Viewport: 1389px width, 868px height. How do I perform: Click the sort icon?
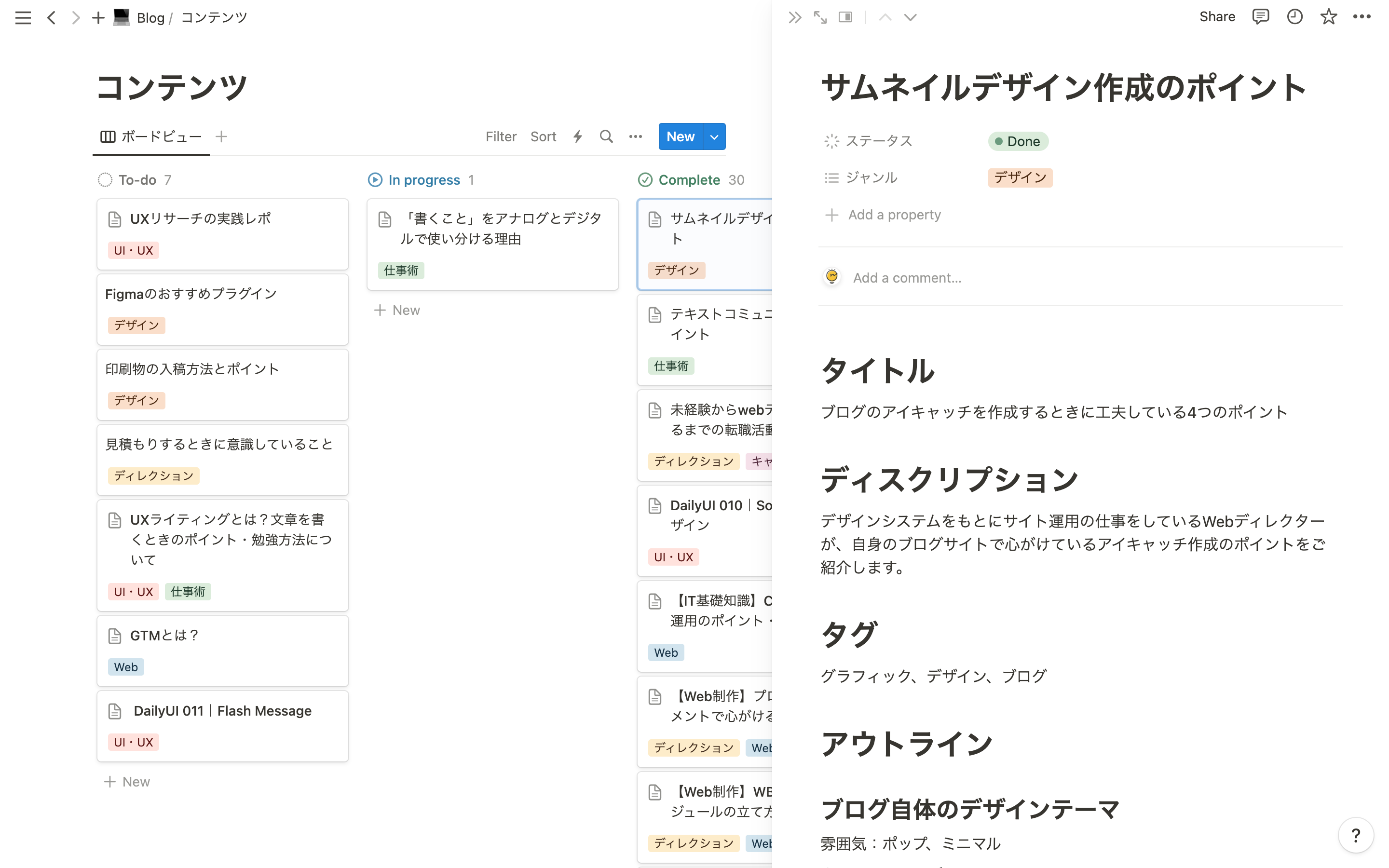(x=543, y=137)
